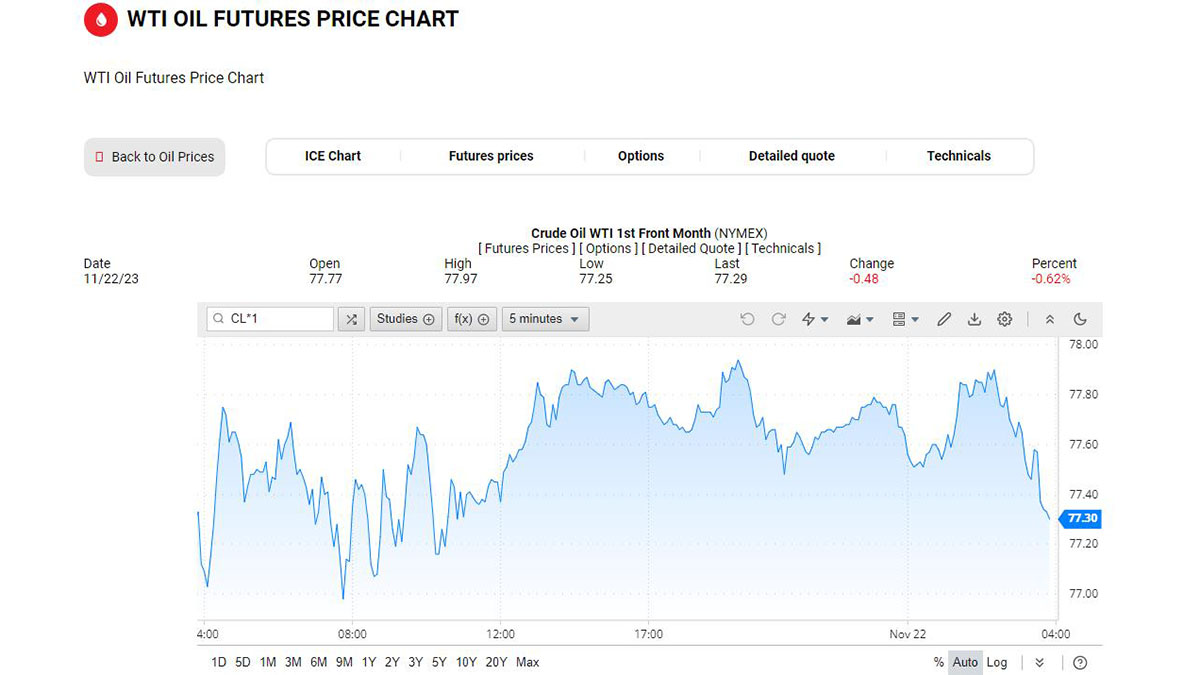Switch to the Futures prices tab
Viewport: 1200px width, 675px height.
[491, 156]
